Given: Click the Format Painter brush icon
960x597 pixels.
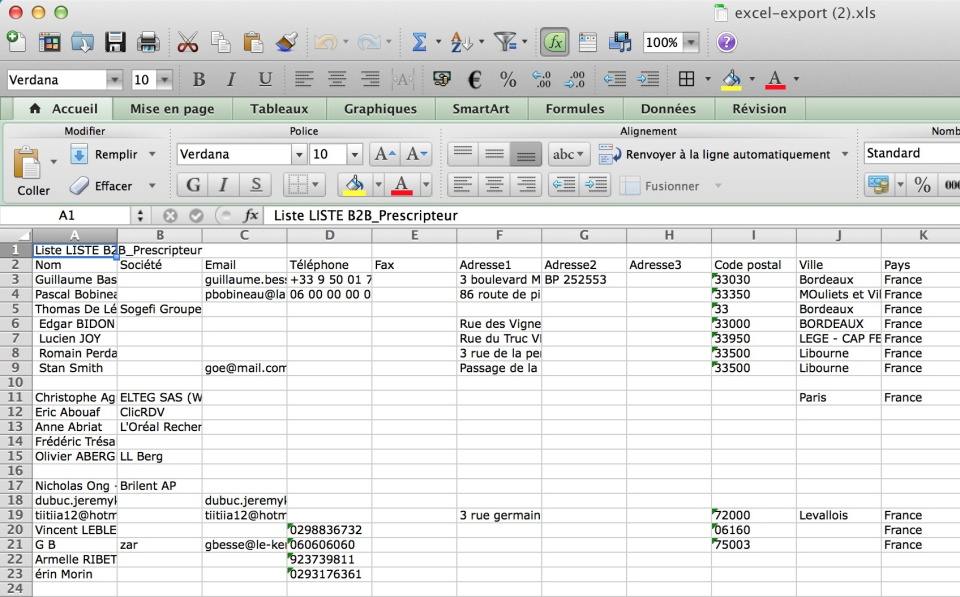Looking at the screenshot, I should tap(287, 42).
